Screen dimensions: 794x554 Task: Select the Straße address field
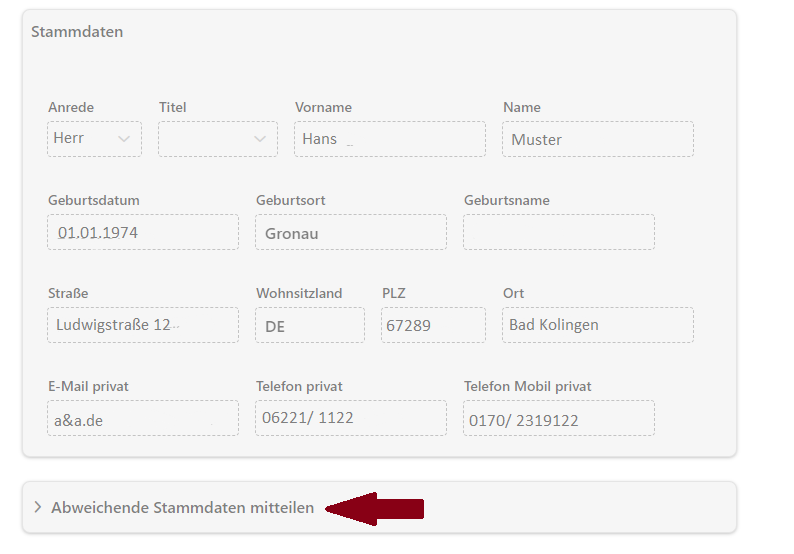(x=143, y=325)
